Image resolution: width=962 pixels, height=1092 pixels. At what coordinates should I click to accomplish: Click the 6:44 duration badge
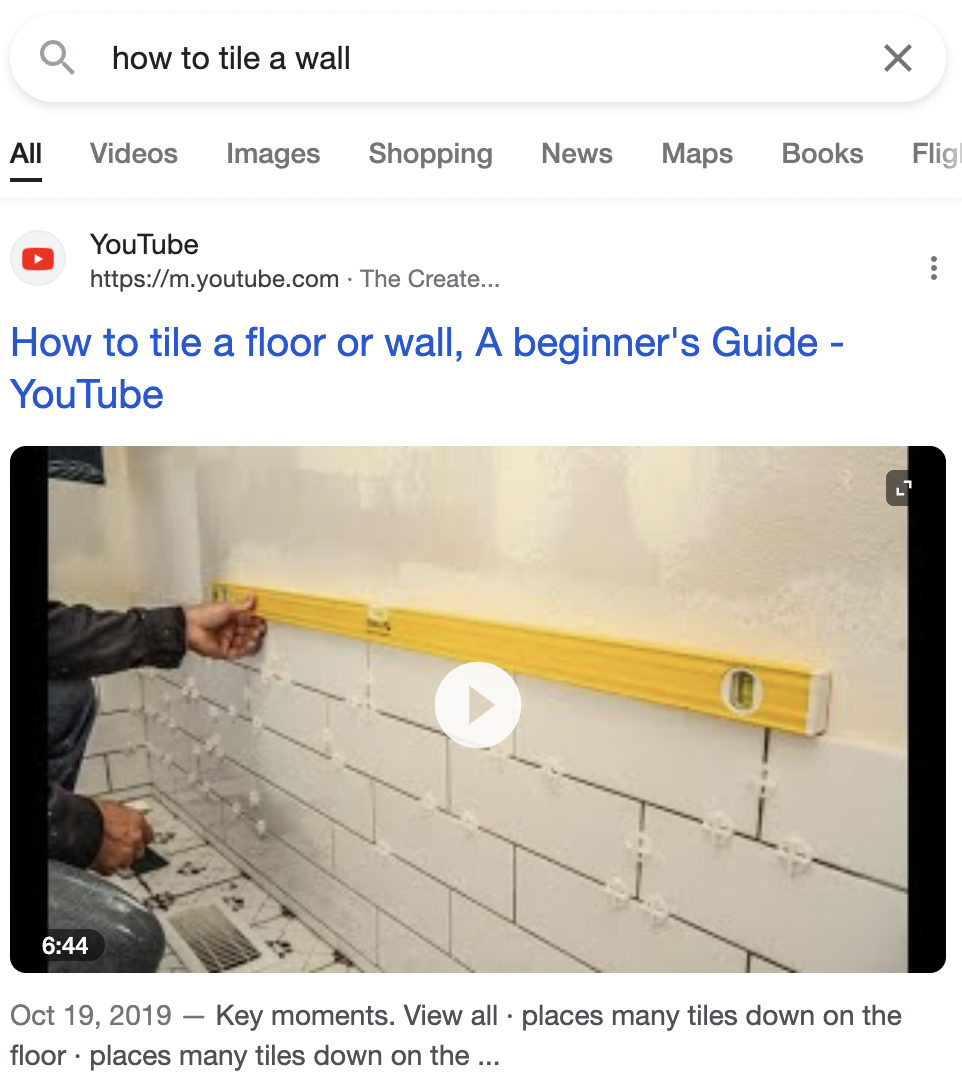(x=64, y=945)
